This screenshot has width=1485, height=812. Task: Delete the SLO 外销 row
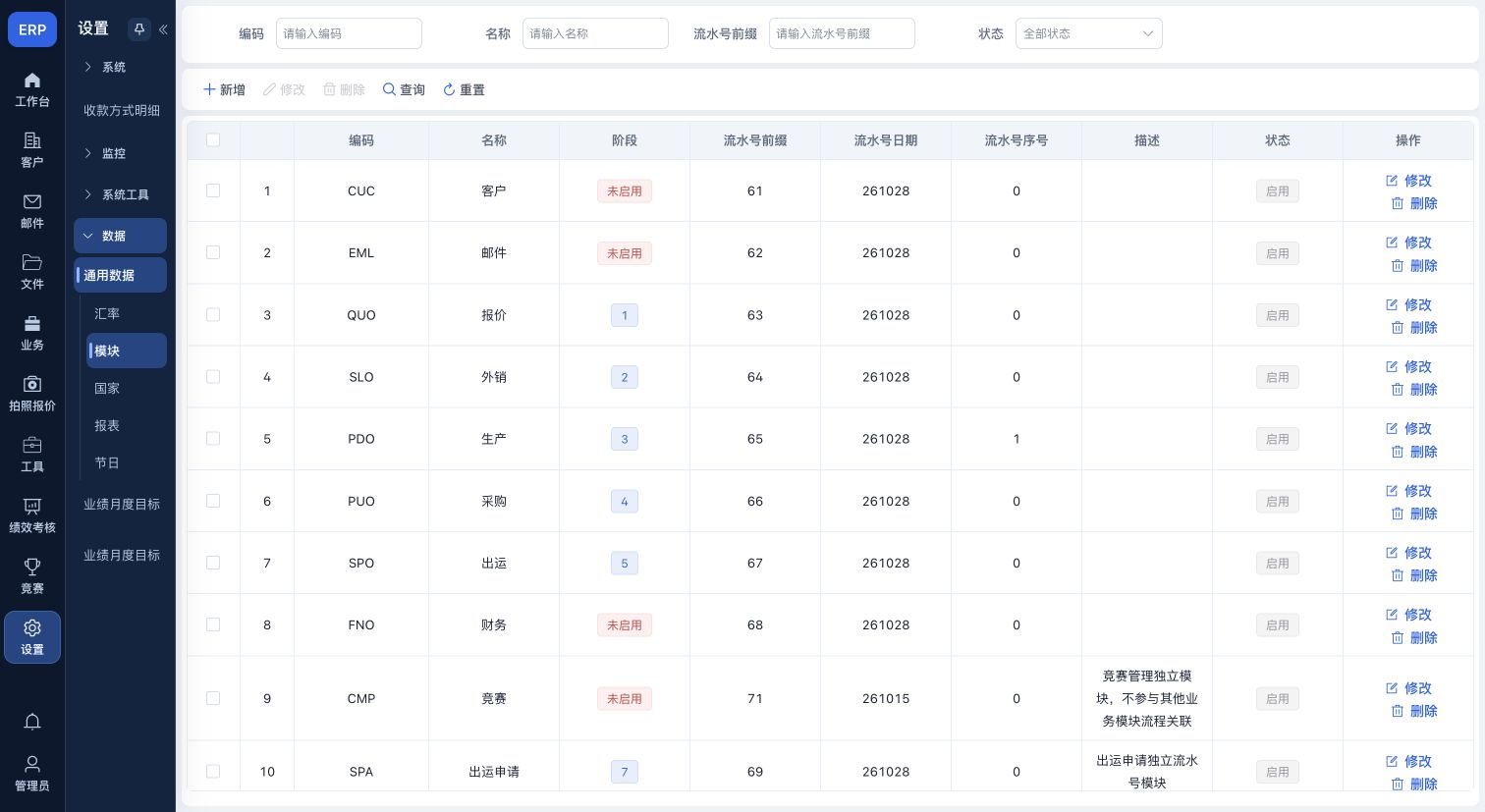[x=1414, y=390]
